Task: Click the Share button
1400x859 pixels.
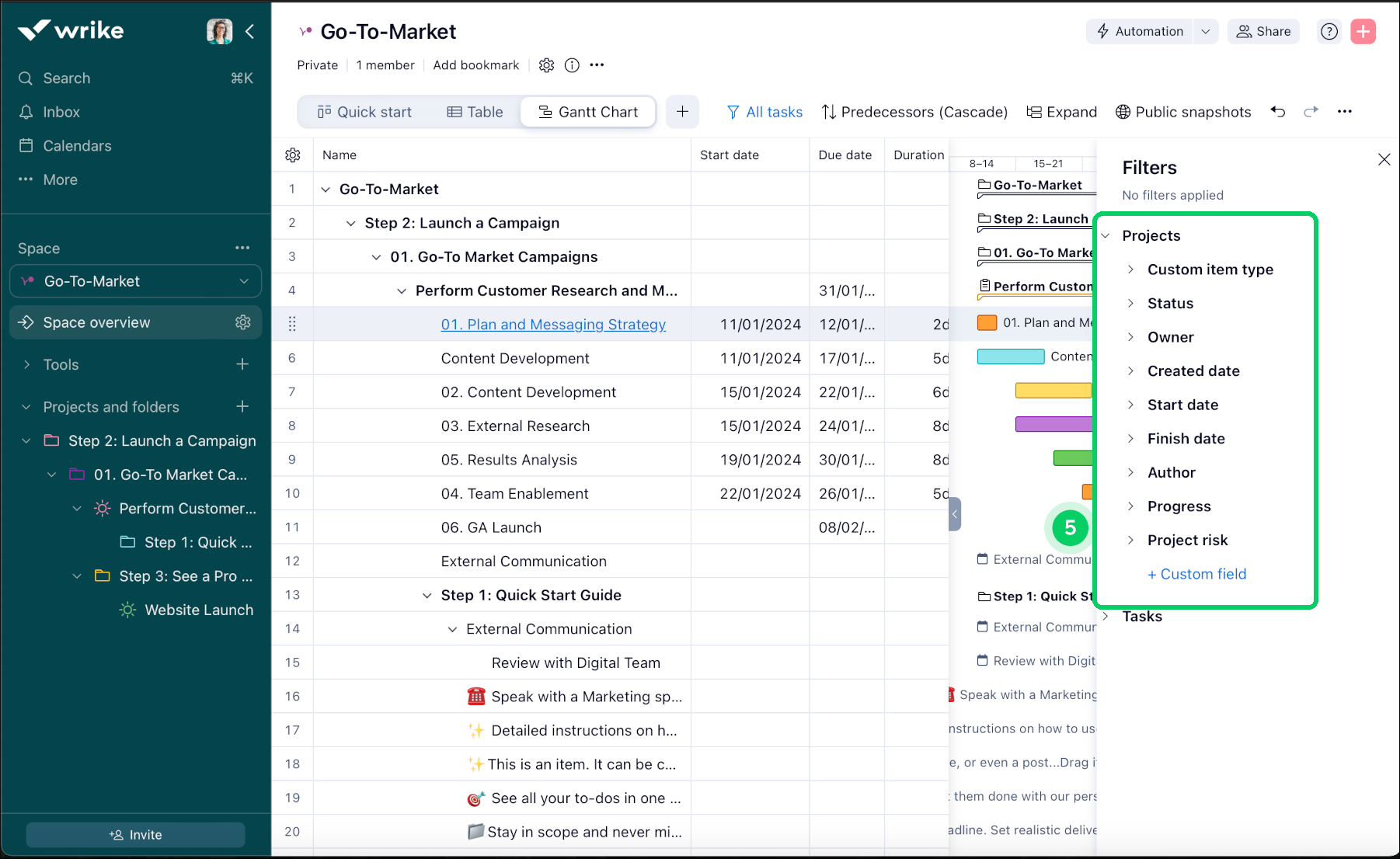Action: [1263, 31]
